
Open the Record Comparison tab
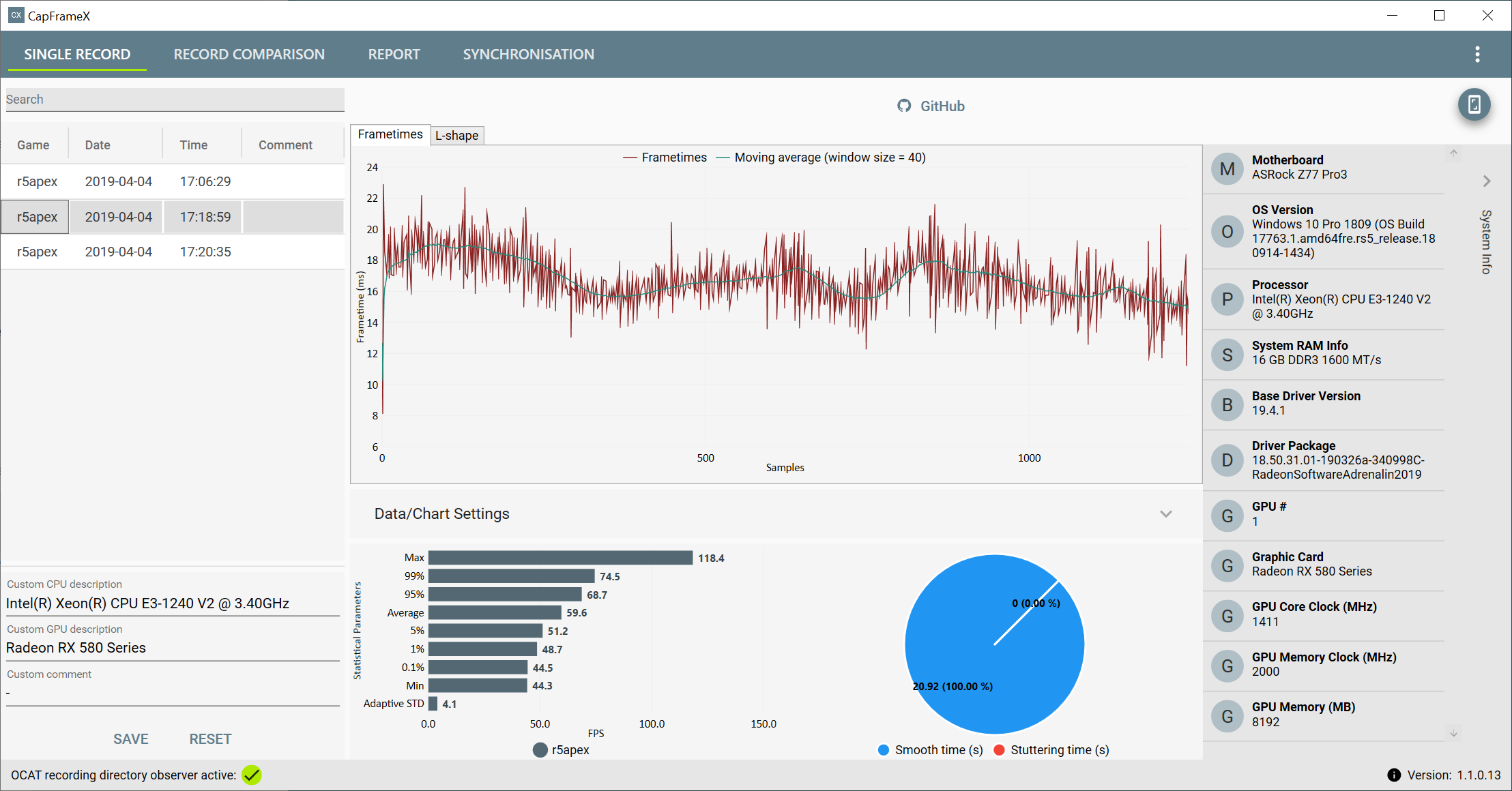click(x=249, y=55)
